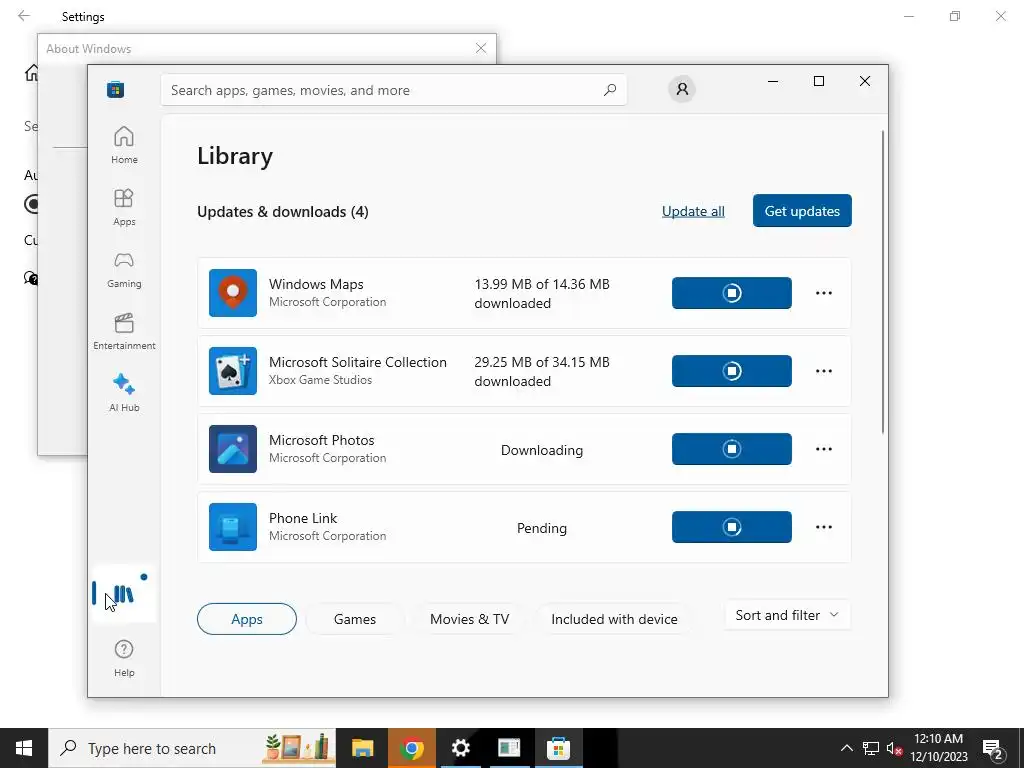This screenshot has width=1024, height=768.
Task: Open Settings gear from the taskbar
Action: click(460, 748)
